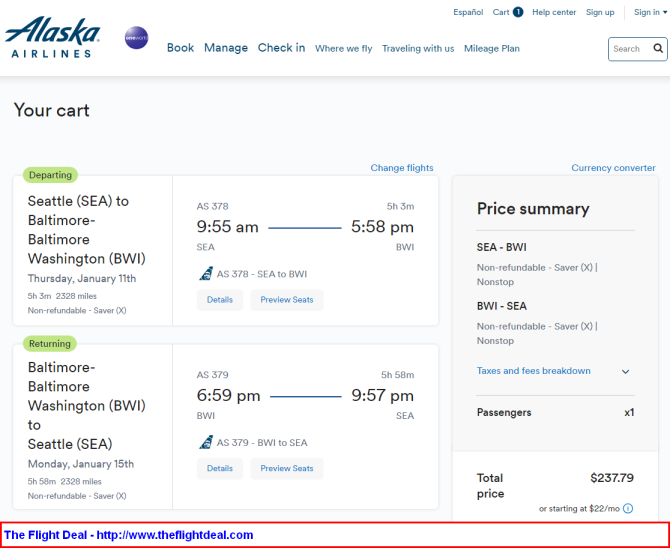Expand Taxes and fees breakdown chevron

click(626, 371)
